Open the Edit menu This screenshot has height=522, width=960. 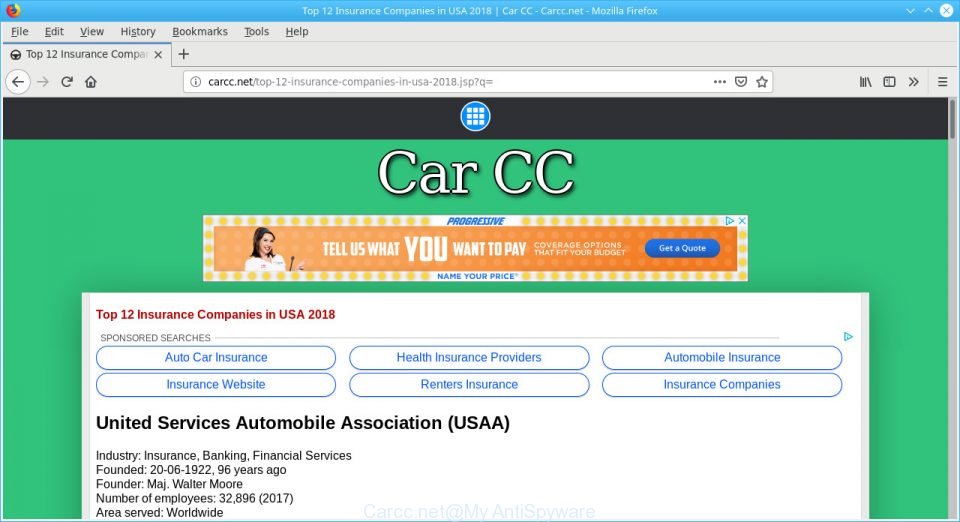point(54,31)
